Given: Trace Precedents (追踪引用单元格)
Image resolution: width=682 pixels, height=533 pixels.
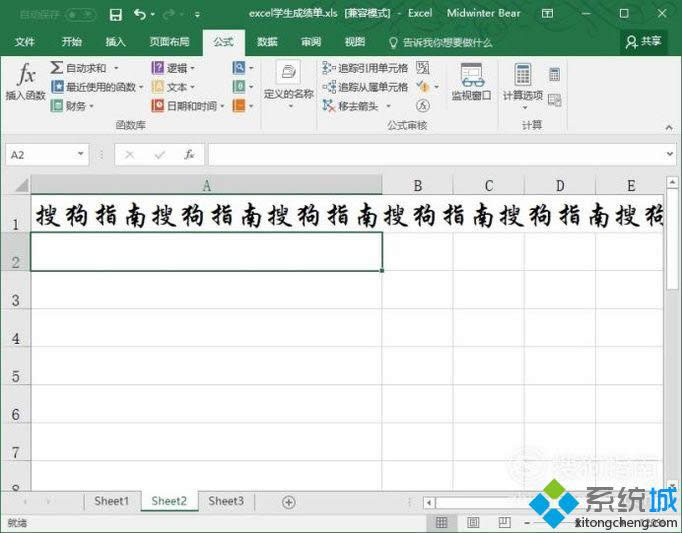Looking at the screenshot, I should tap(364, 68).
